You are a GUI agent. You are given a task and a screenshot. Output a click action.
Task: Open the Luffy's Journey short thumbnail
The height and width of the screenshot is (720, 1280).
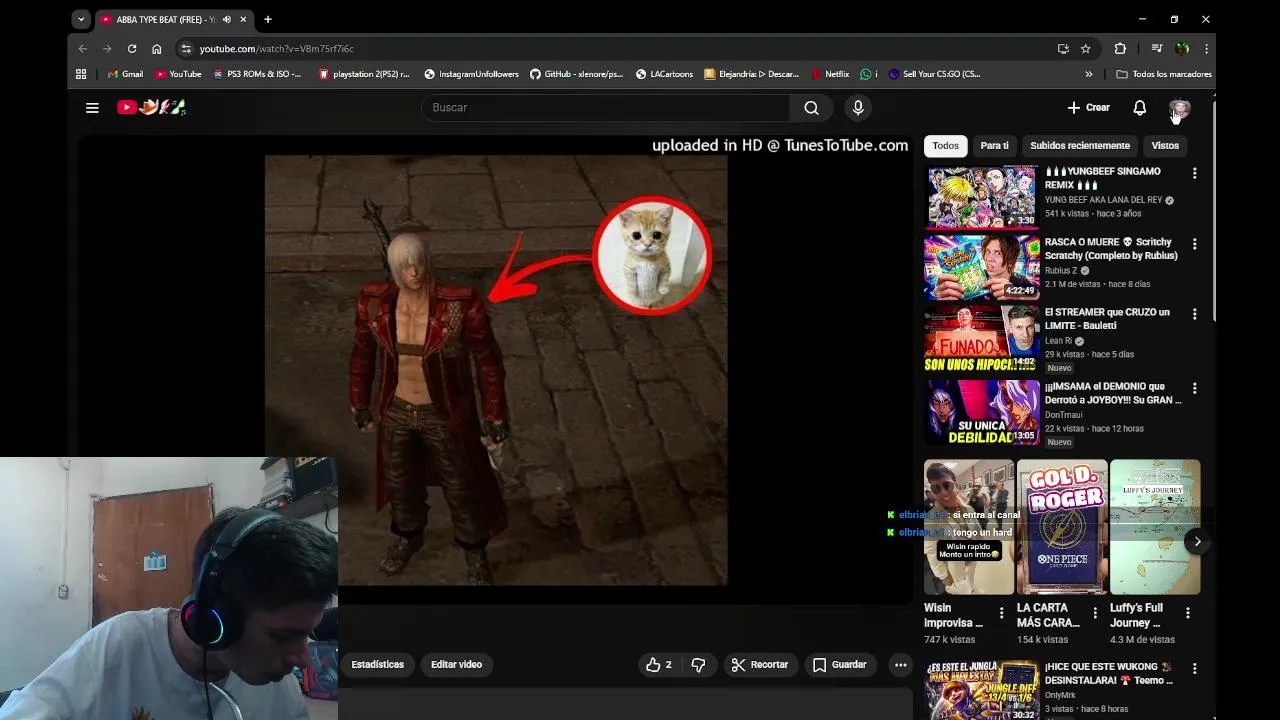point(1155,527)
